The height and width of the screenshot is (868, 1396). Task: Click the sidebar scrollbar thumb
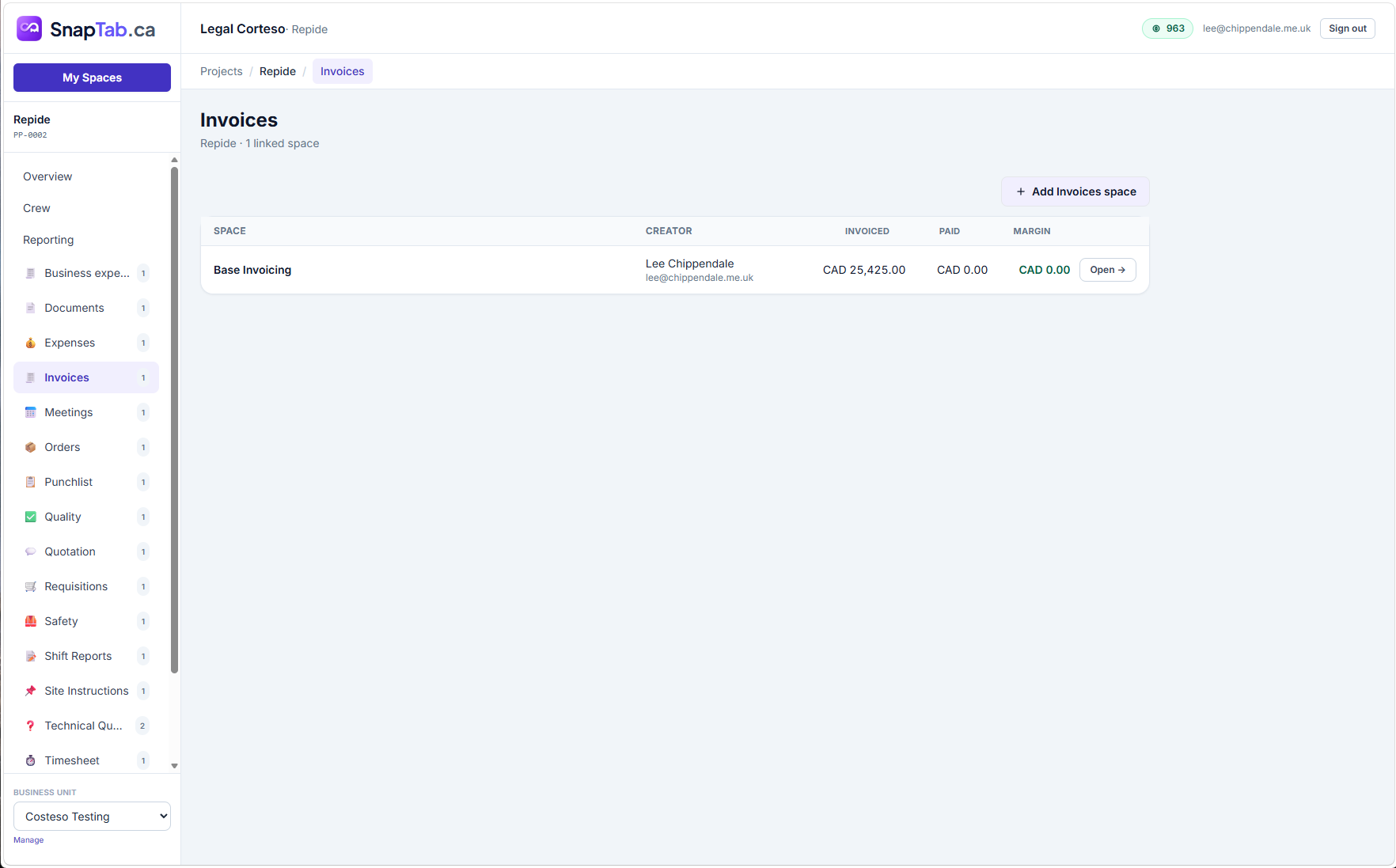[x=174, y=419]
